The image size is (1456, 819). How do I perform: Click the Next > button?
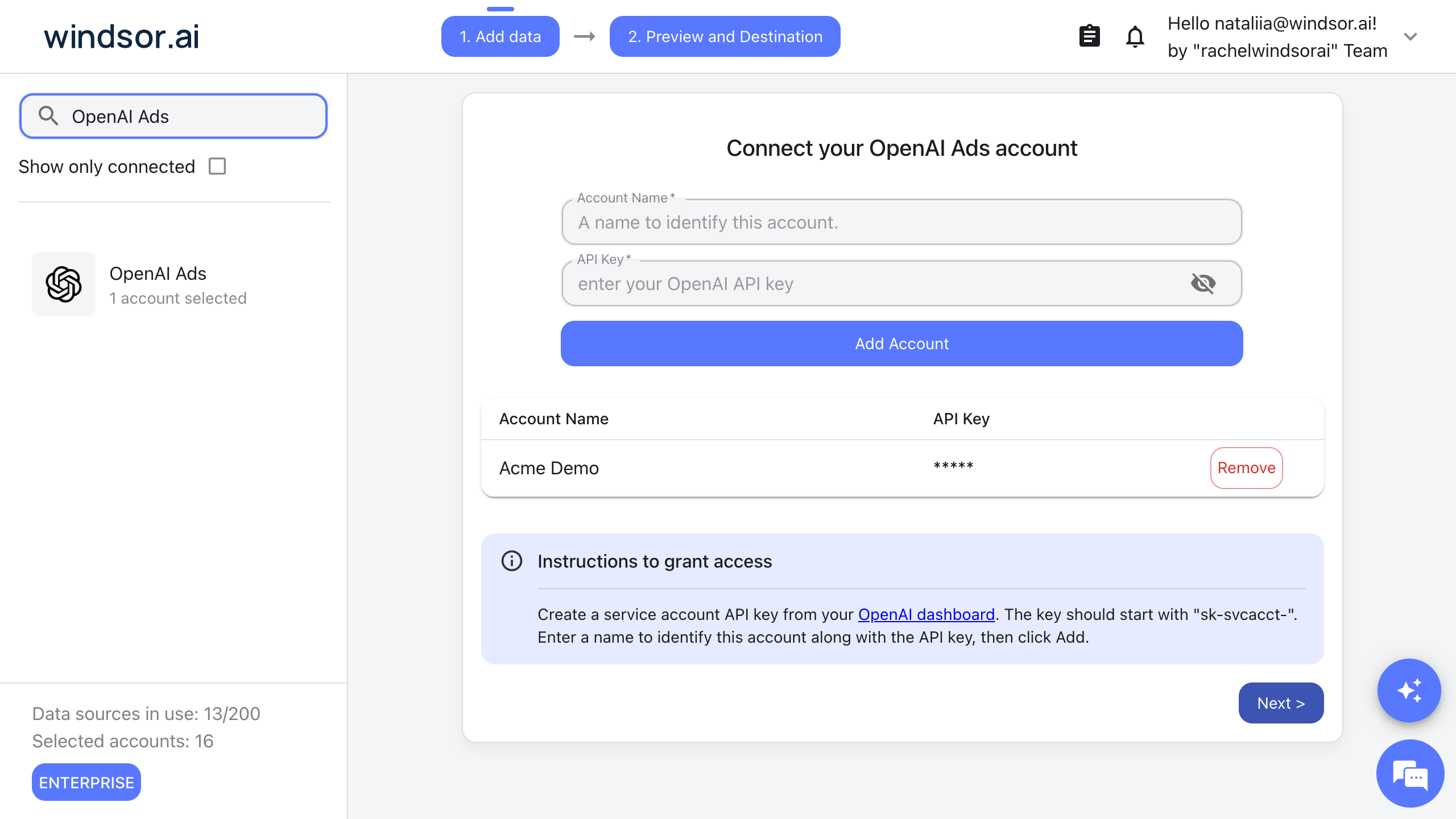click(1281, 703)
